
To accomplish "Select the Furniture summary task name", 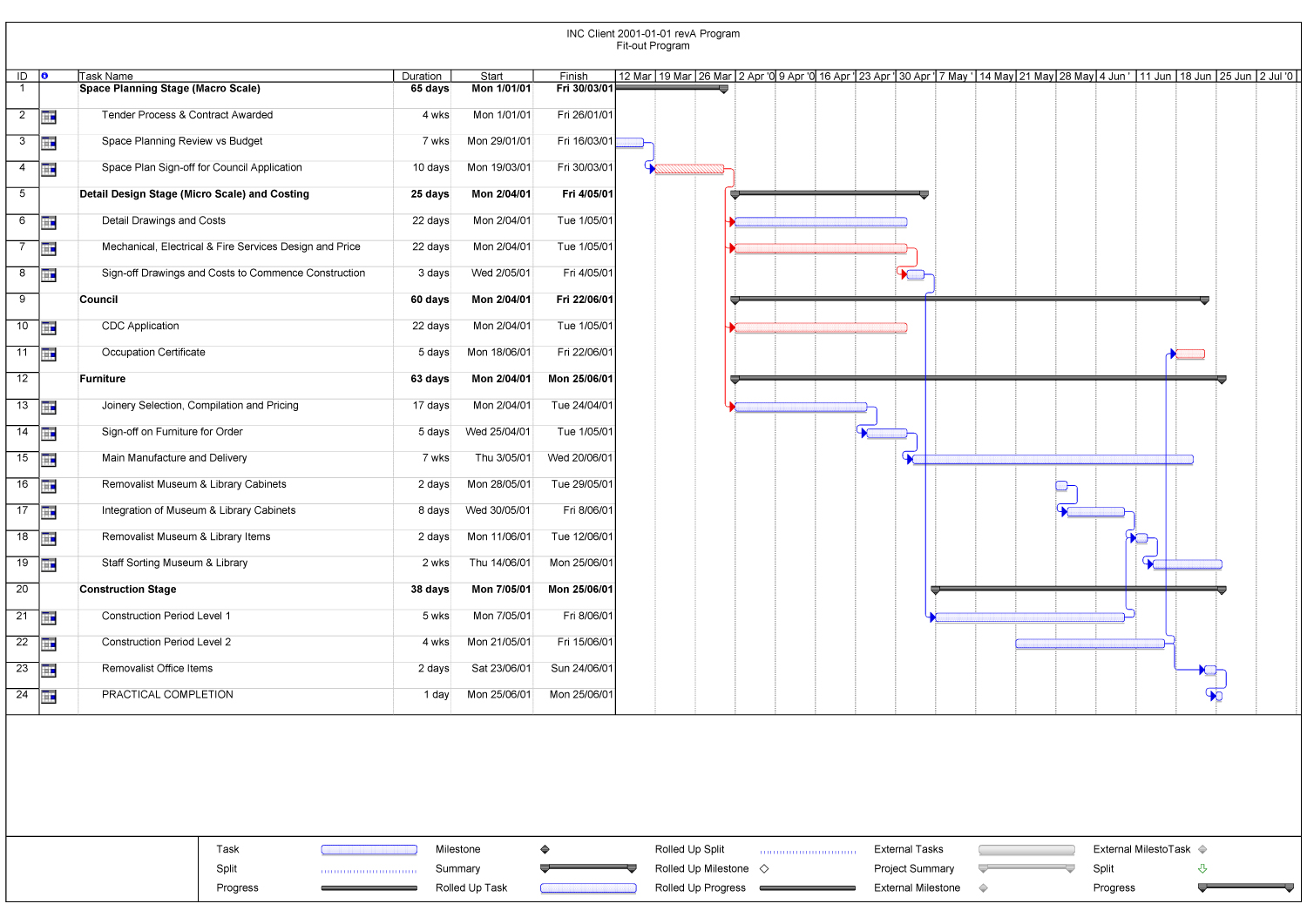I will 103,379.
